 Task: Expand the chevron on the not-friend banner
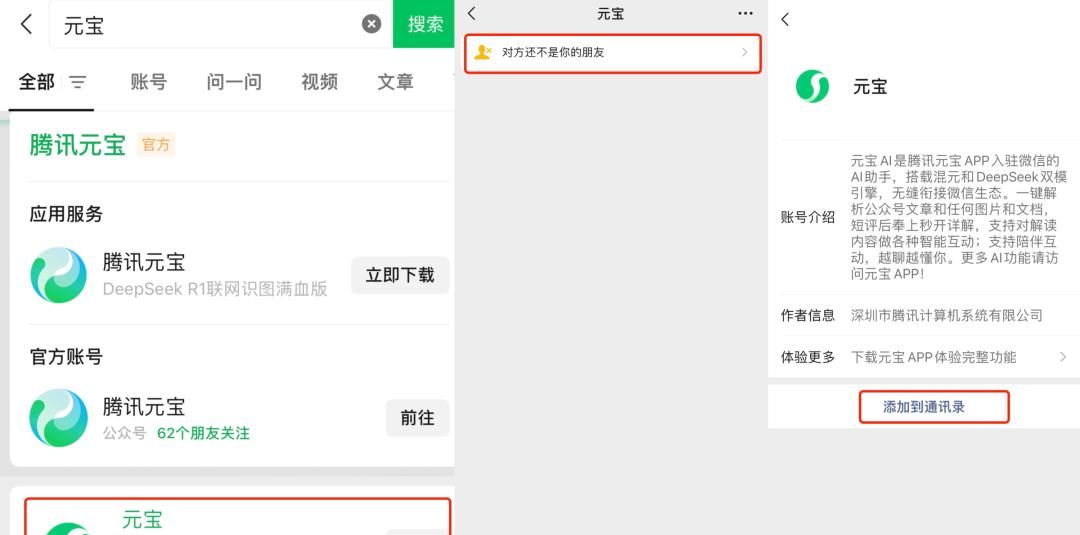(x=745, y=52)
